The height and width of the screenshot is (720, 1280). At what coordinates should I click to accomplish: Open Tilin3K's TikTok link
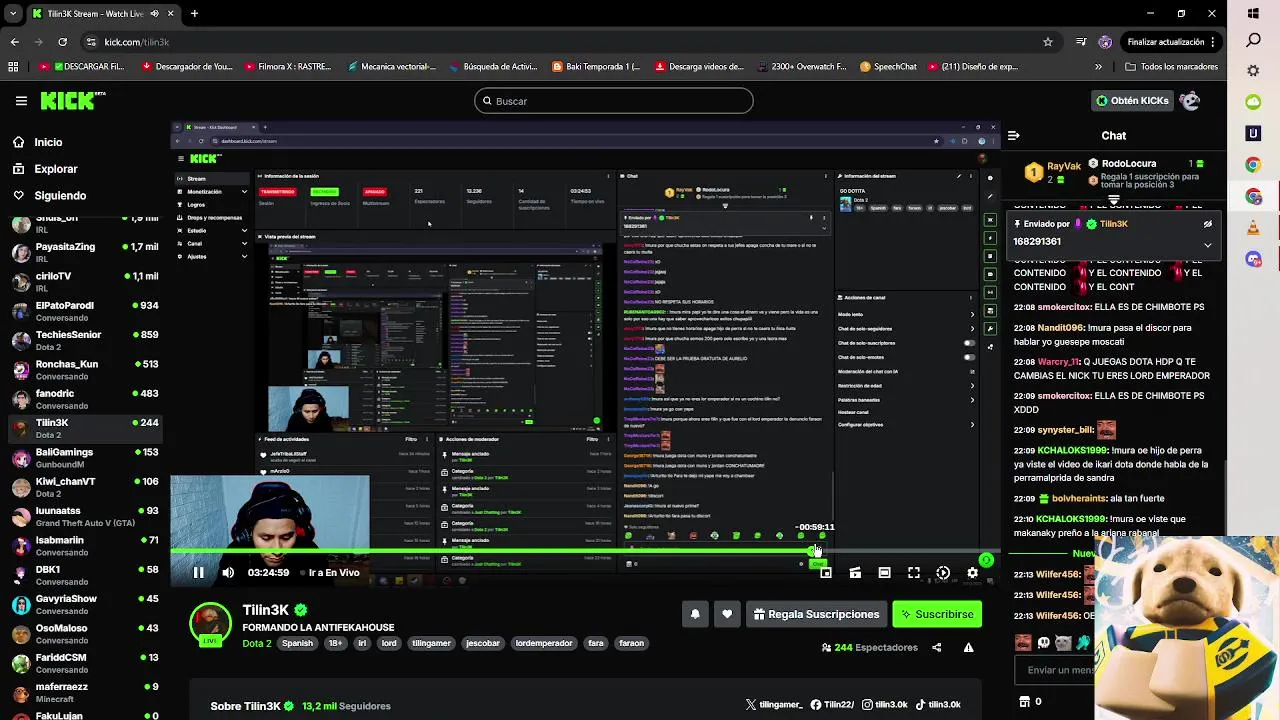pos(937,705)
